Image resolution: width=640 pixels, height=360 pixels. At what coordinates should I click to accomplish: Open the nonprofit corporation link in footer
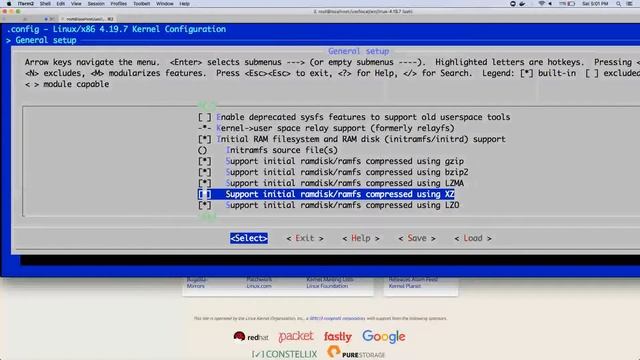coord(337,318)
